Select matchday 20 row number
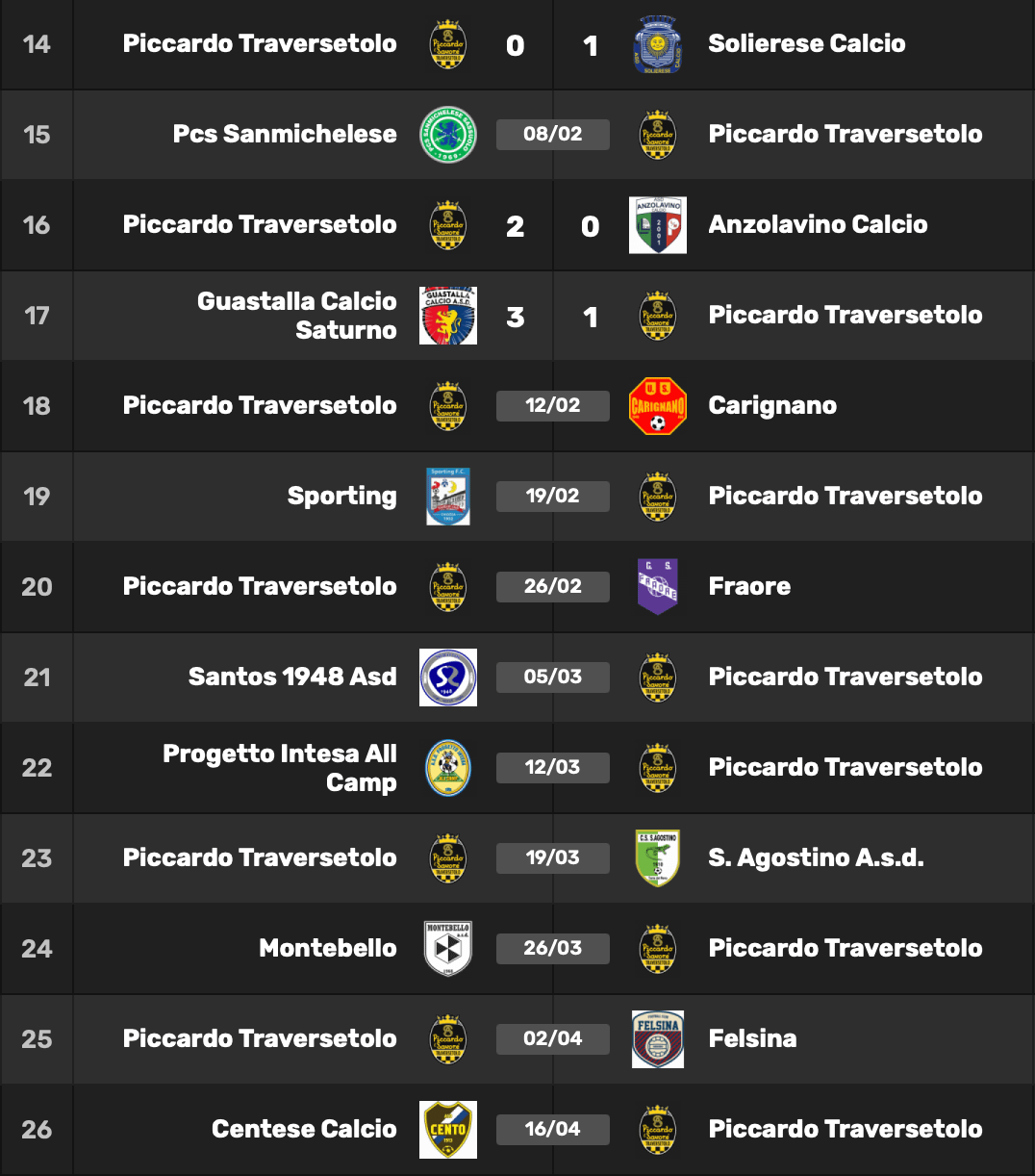1035x1176 pixels. click(x=37, y=587)
